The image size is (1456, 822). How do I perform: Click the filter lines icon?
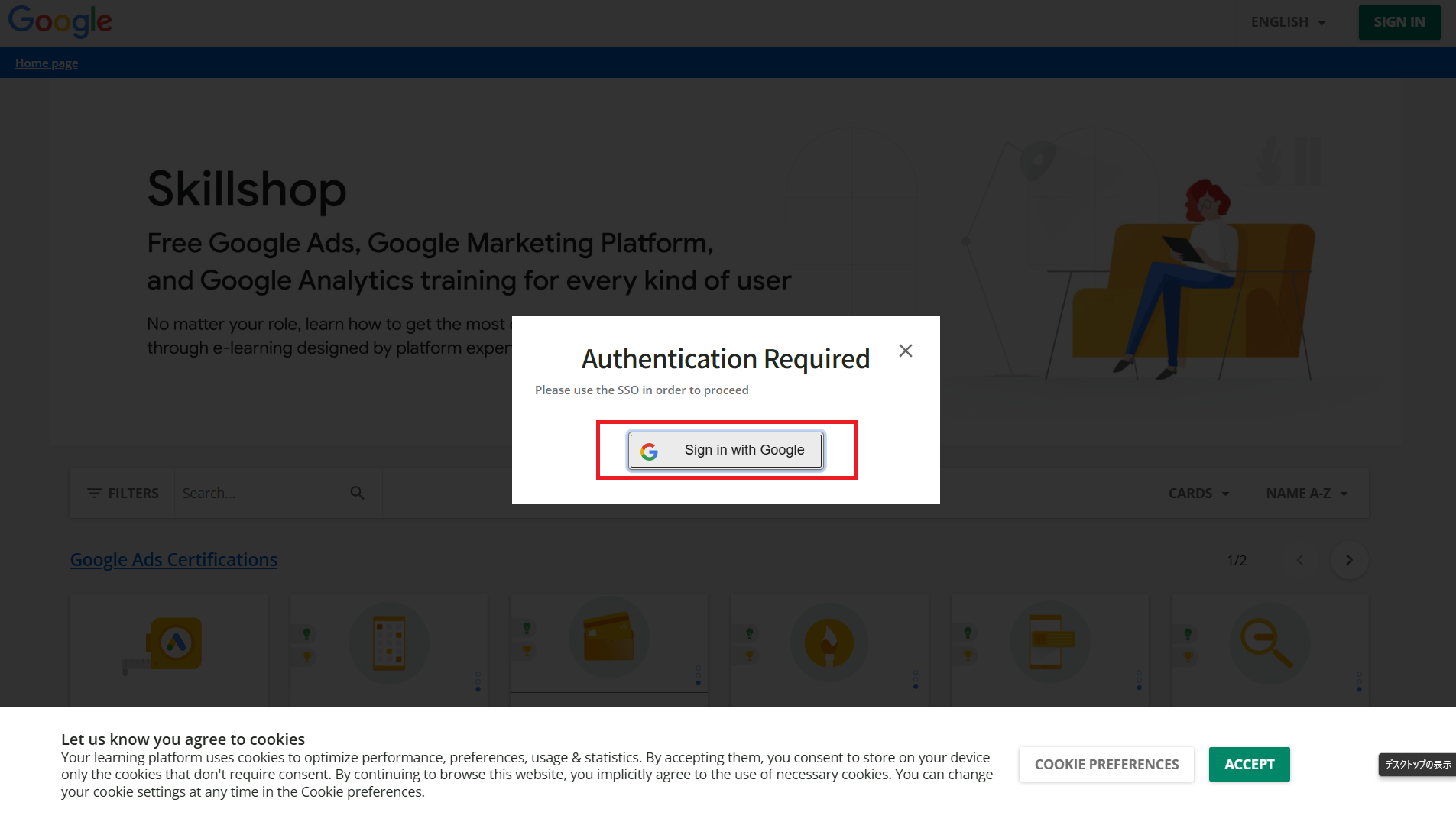point(94,493)
